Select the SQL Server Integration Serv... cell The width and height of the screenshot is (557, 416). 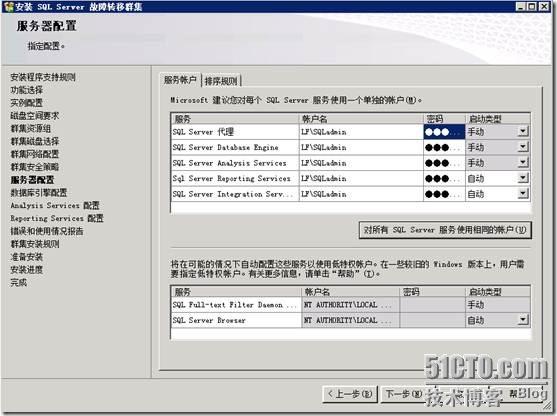235,194
